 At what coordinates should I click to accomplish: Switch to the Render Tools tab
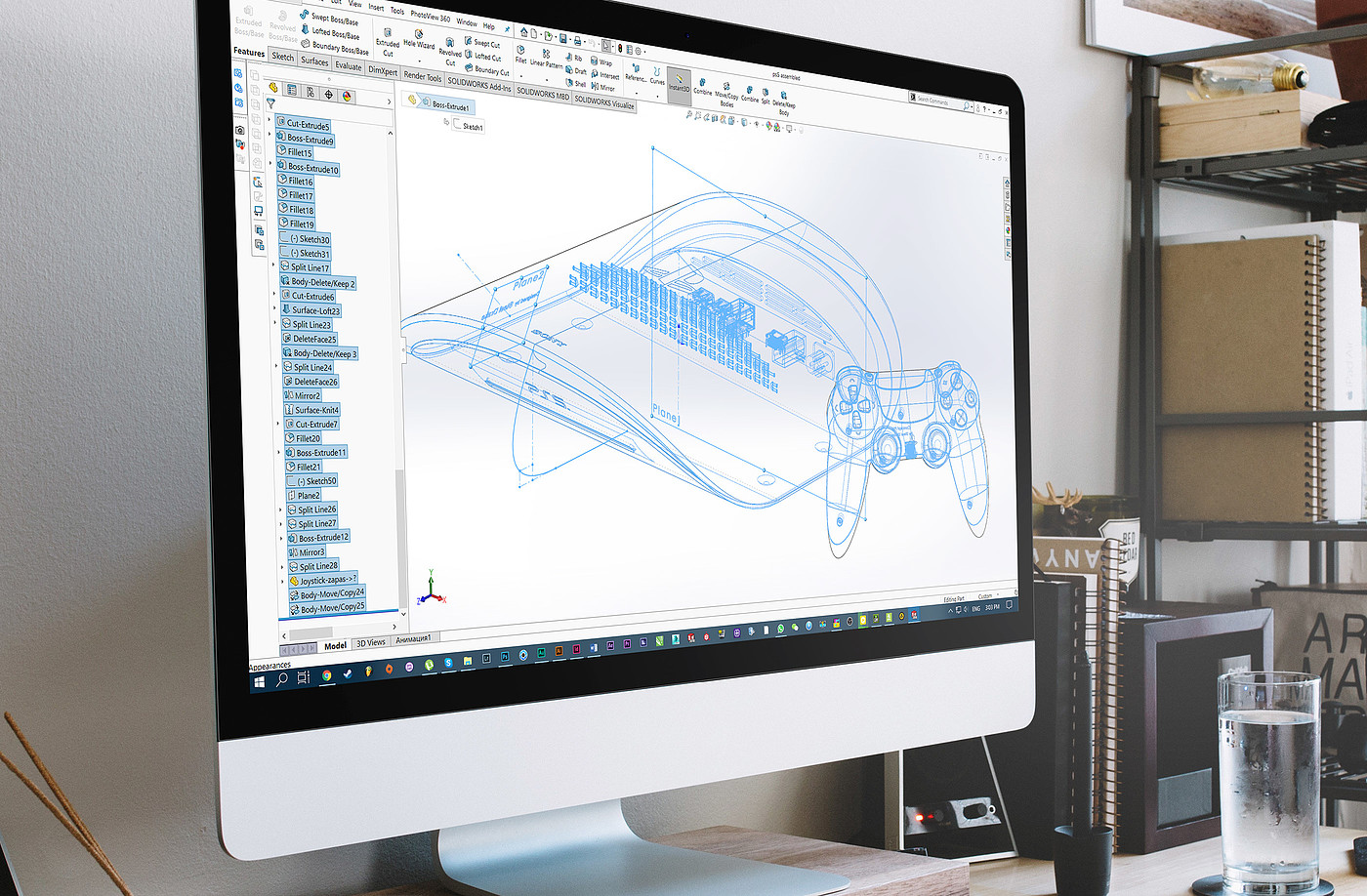pos(423,76)
